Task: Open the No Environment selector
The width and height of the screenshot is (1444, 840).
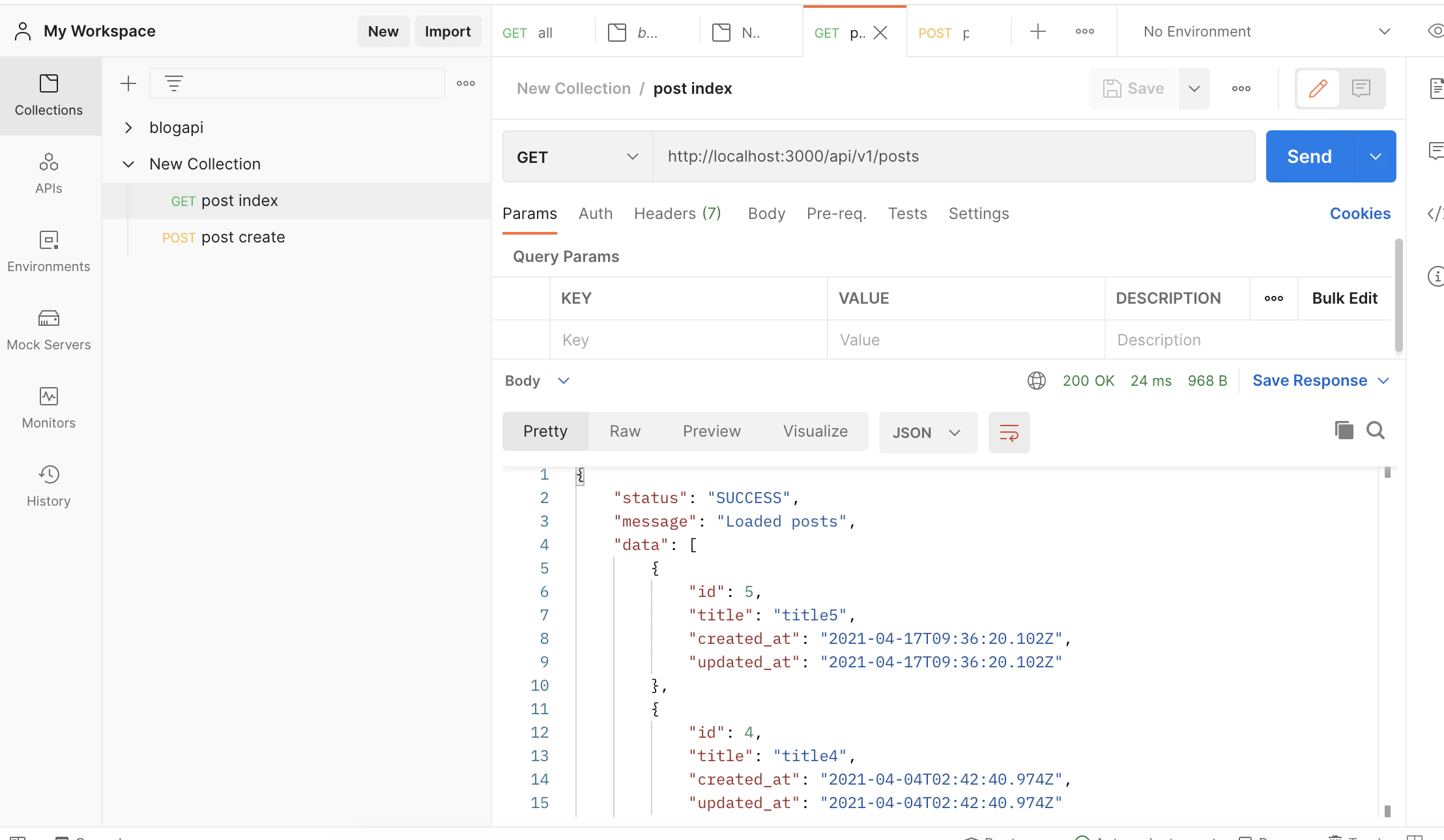Action: 1267,31
